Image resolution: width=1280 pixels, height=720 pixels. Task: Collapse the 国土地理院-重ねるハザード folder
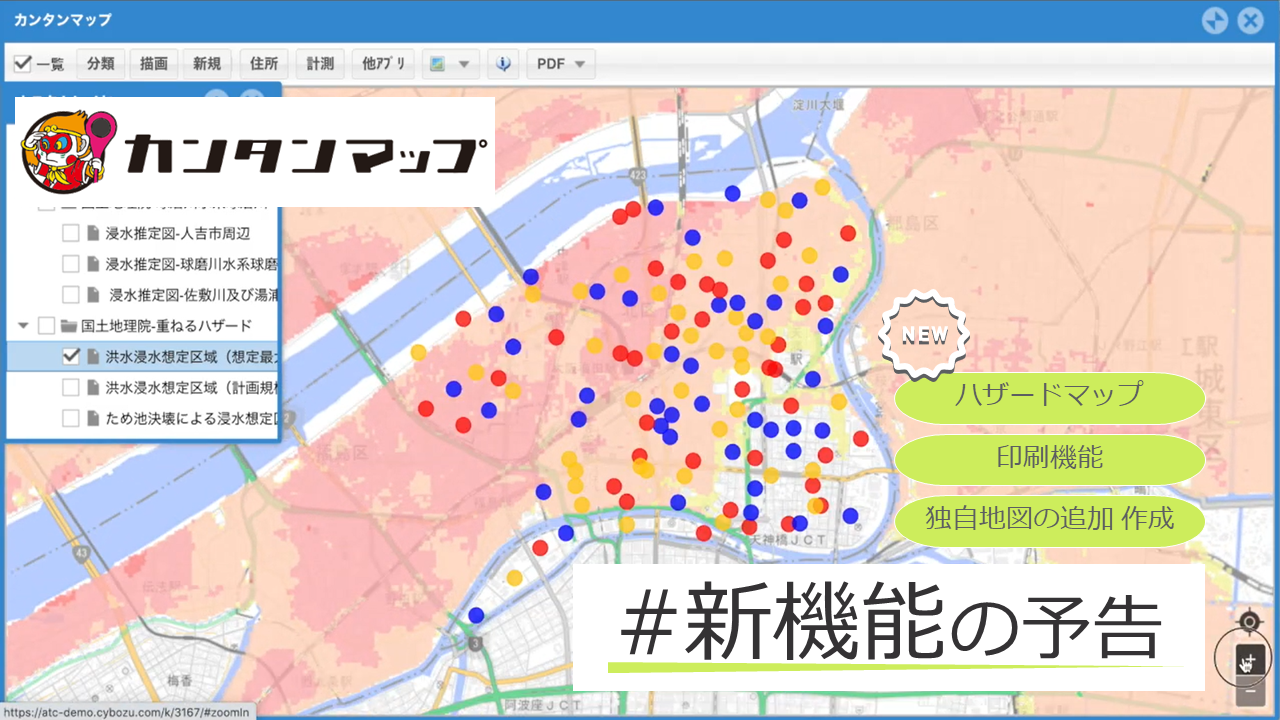coord(23,325)
